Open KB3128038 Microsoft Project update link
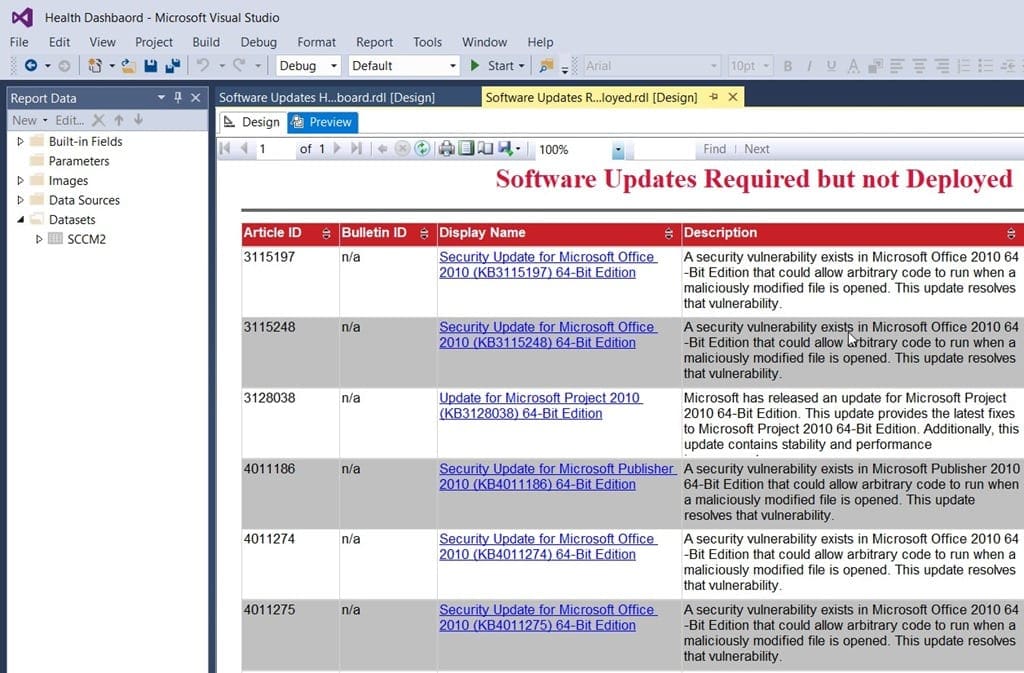The height and width of the screenshot is (673, 1024). click(541, 405)
